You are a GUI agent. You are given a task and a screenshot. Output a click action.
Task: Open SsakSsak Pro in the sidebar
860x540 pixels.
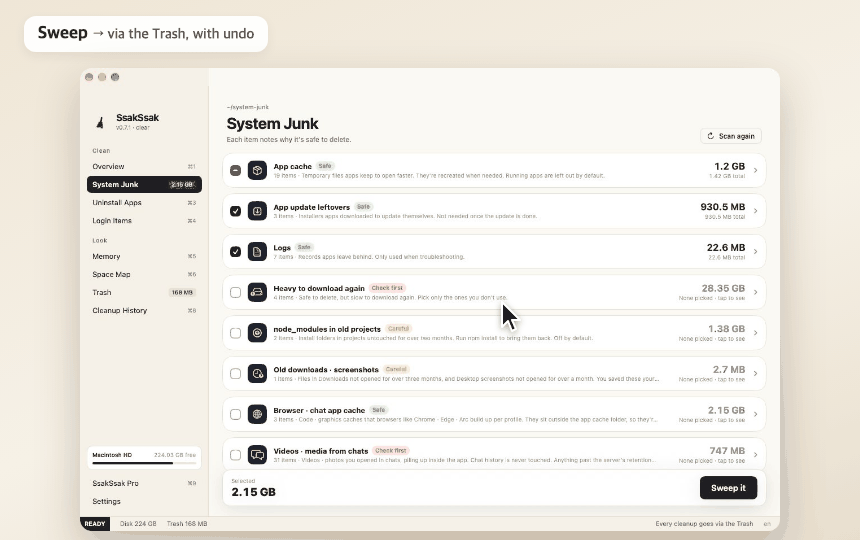pos(144,483)
